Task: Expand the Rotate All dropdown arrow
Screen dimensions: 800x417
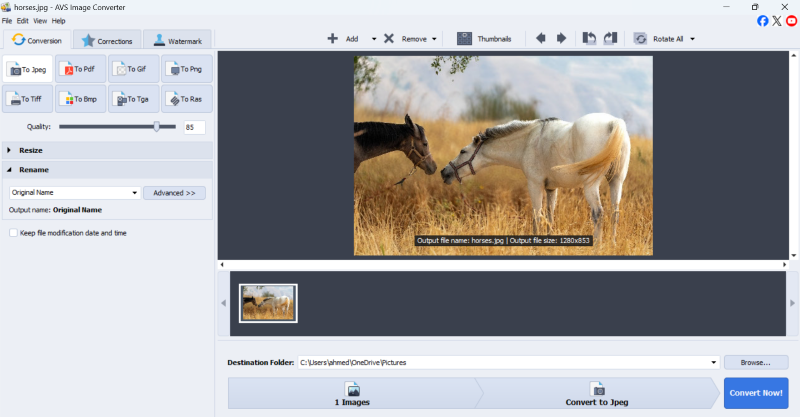Action: click(x=692, y=39)
